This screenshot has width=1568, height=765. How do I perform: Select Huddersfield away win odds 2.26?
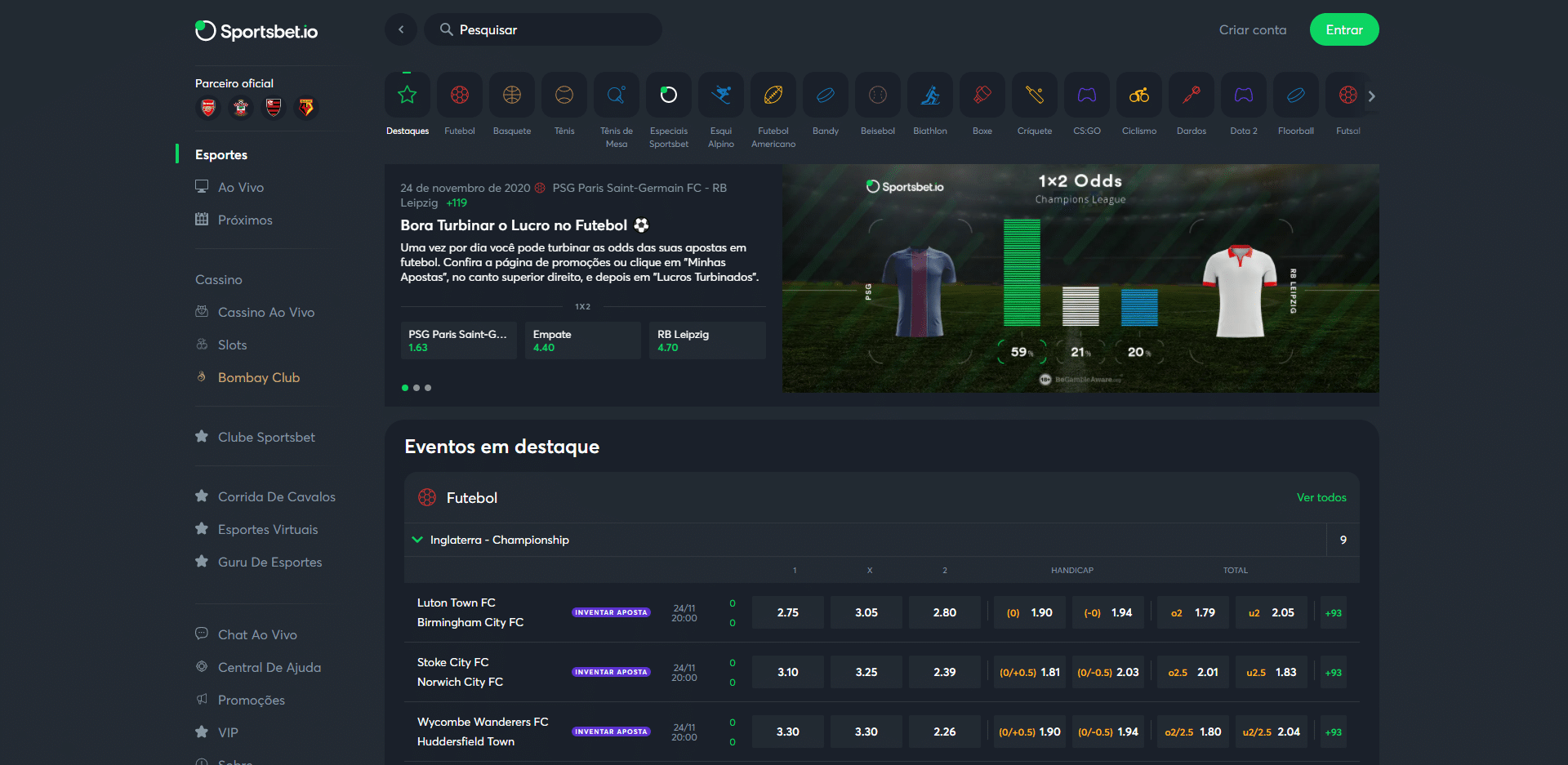coord(945,732)
